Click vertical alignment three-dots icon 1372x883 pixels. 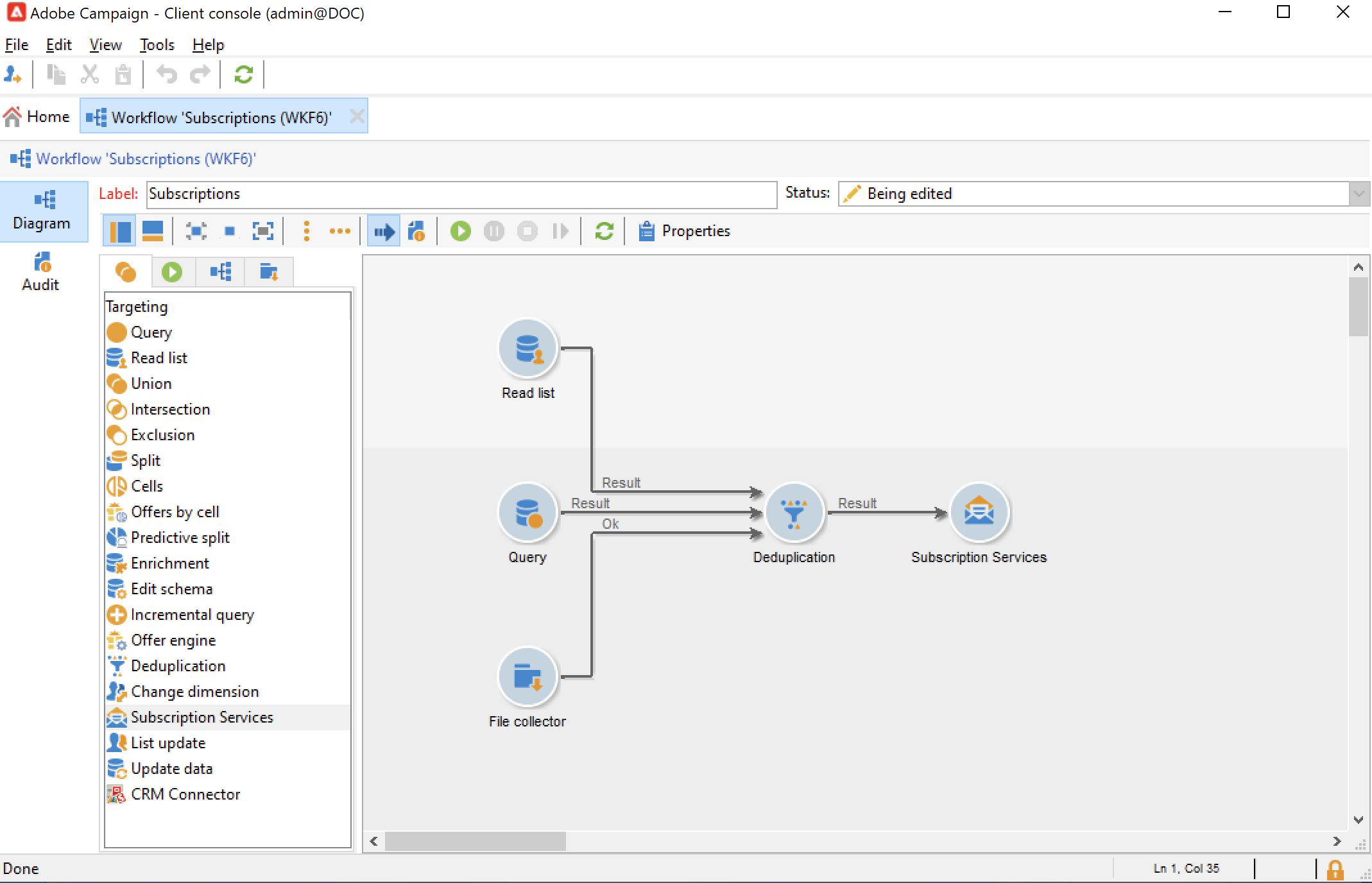pos(307,231)
